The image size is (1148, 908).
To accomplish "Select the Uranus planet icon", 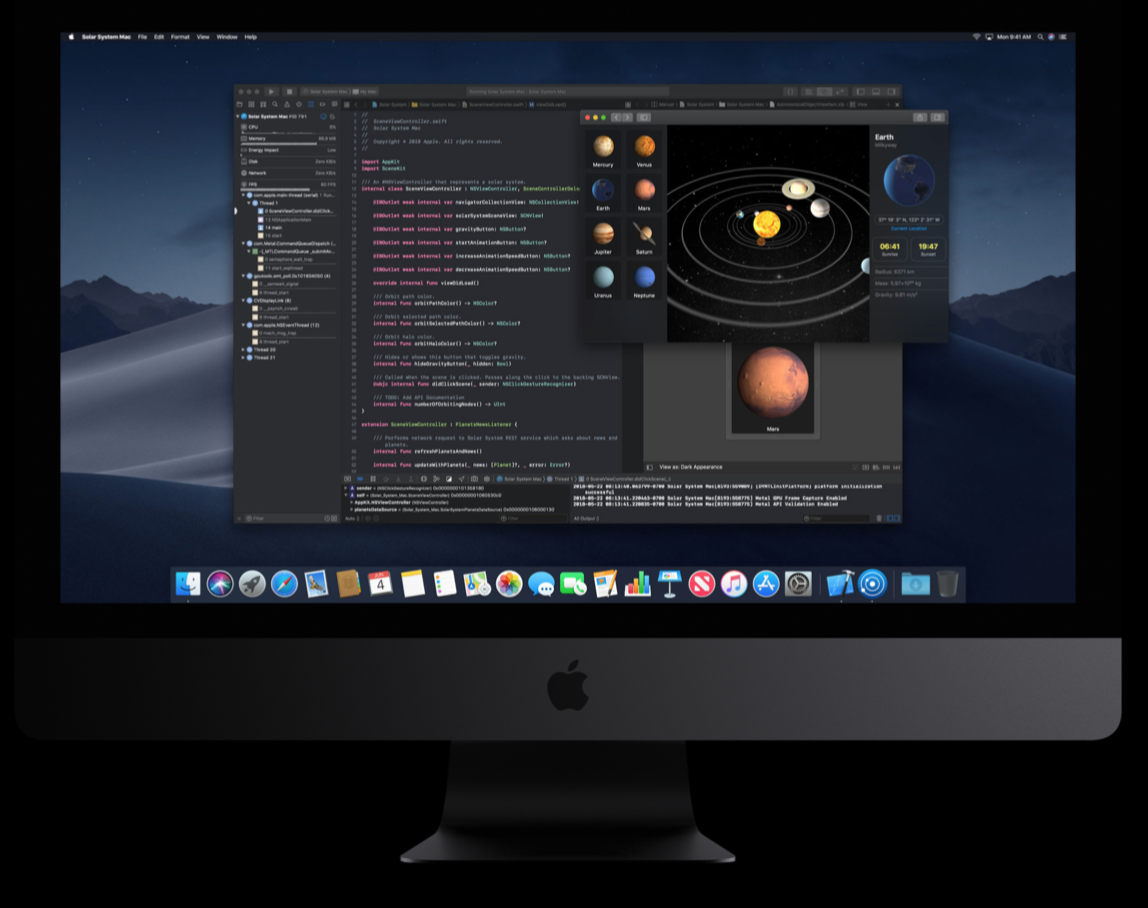I will click(603, 278).
